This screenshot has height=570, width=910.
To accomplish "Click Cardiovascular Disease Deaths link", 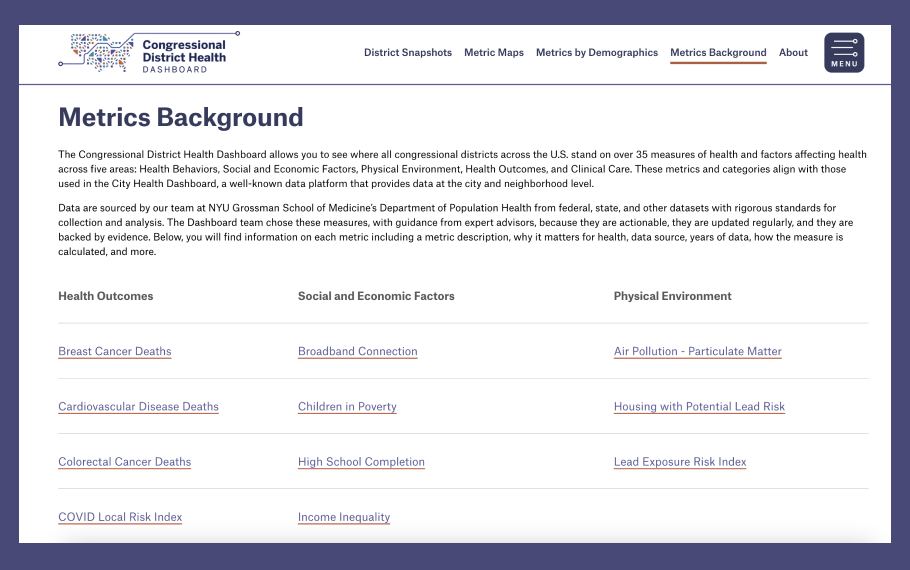I will click(138, 407).
